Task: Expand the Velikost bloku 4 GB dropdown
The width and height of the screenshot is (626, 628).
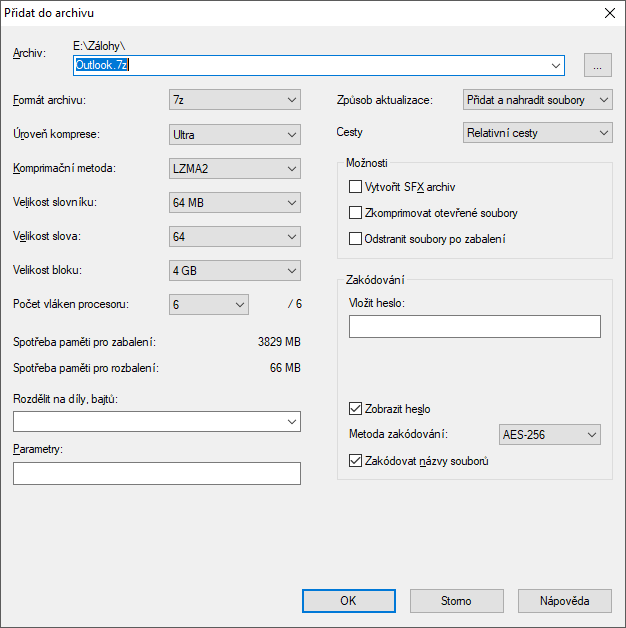Action: [235, 271]
